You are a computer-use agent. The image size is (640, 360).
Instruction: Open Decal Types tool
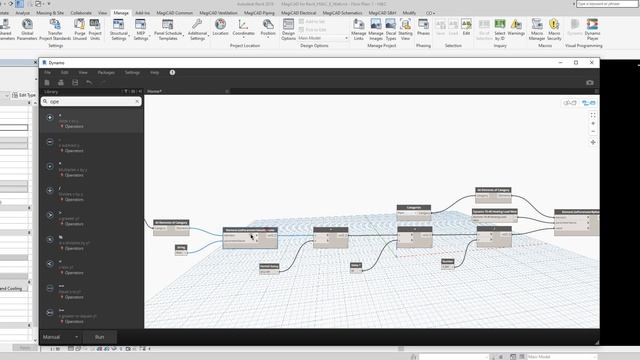[391, 29]
